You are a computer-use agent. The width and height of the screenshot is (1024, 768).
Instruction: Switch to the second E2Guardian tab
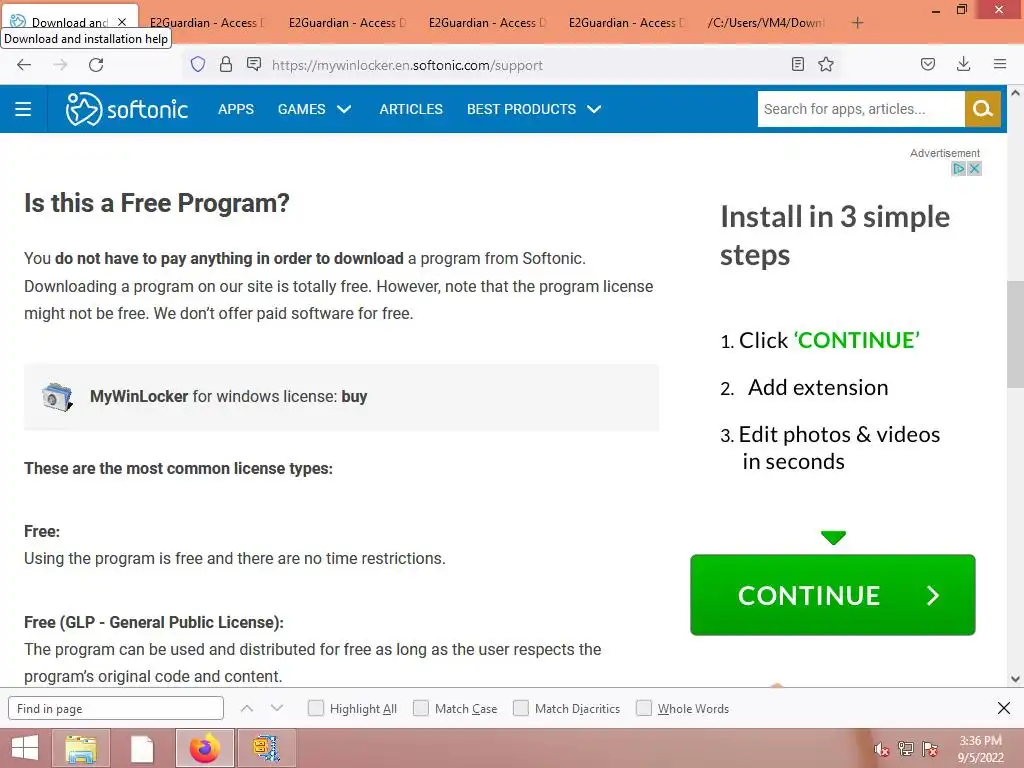coord(347,23)
